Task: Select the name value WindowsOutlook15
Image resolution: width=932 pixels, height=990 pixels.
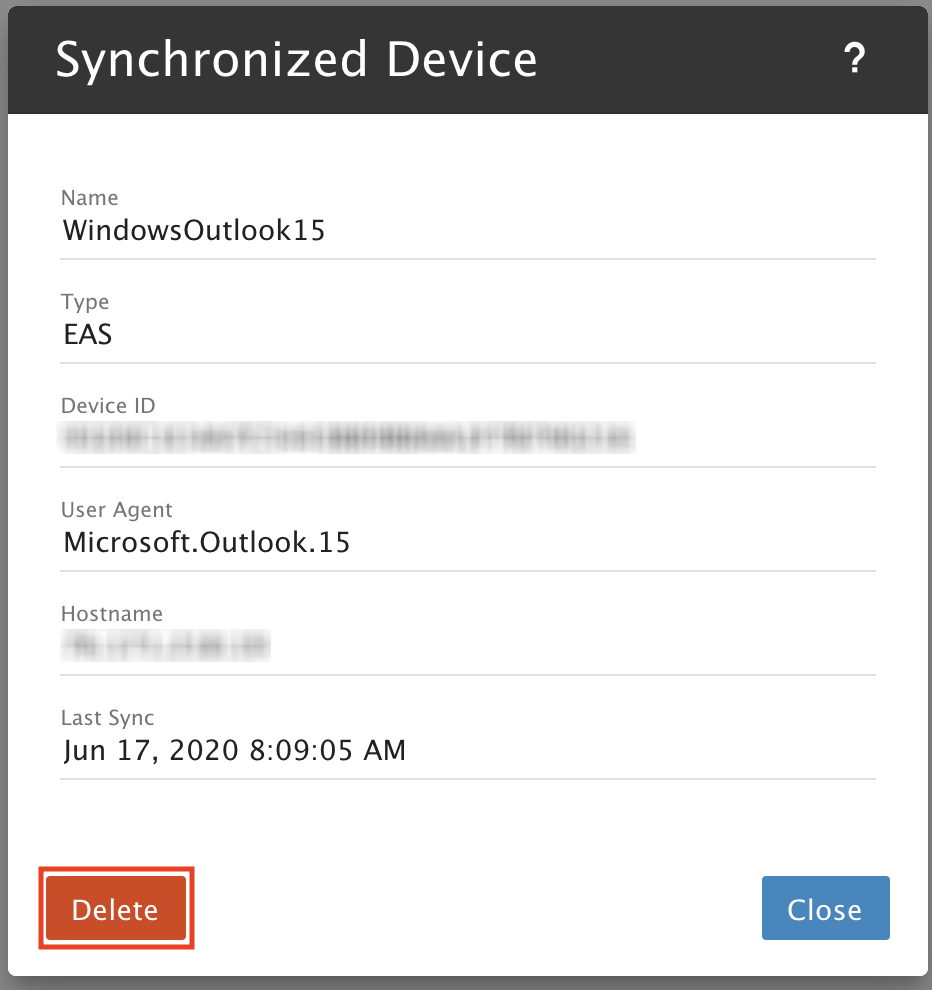Action: pyautogui.click(x=194, y=230)
